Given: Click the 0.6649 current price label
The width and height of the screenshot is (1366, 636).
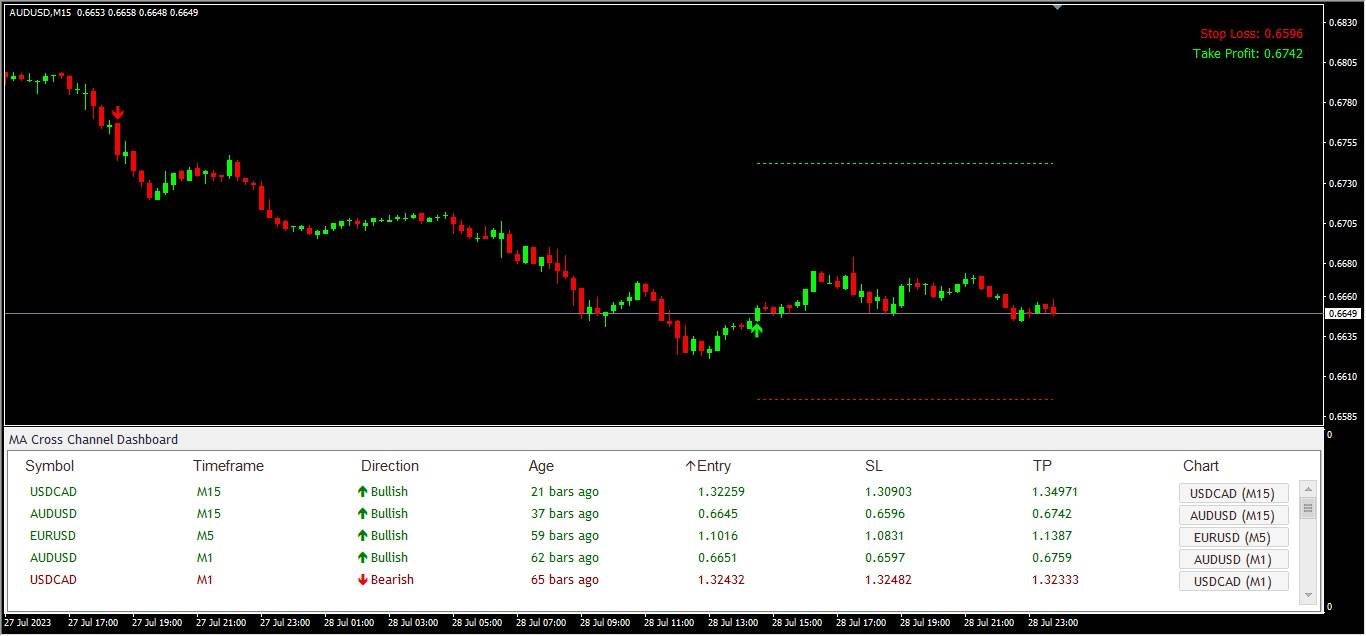Looking at the screenshot, I should click(1343, 314).
